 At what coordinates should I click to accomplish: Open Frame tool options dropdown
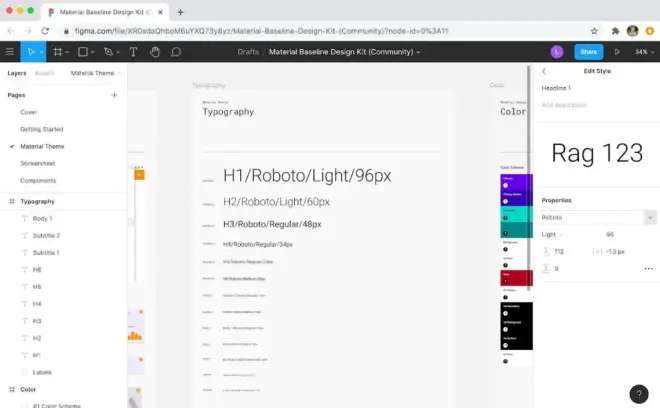coord(67,52)
